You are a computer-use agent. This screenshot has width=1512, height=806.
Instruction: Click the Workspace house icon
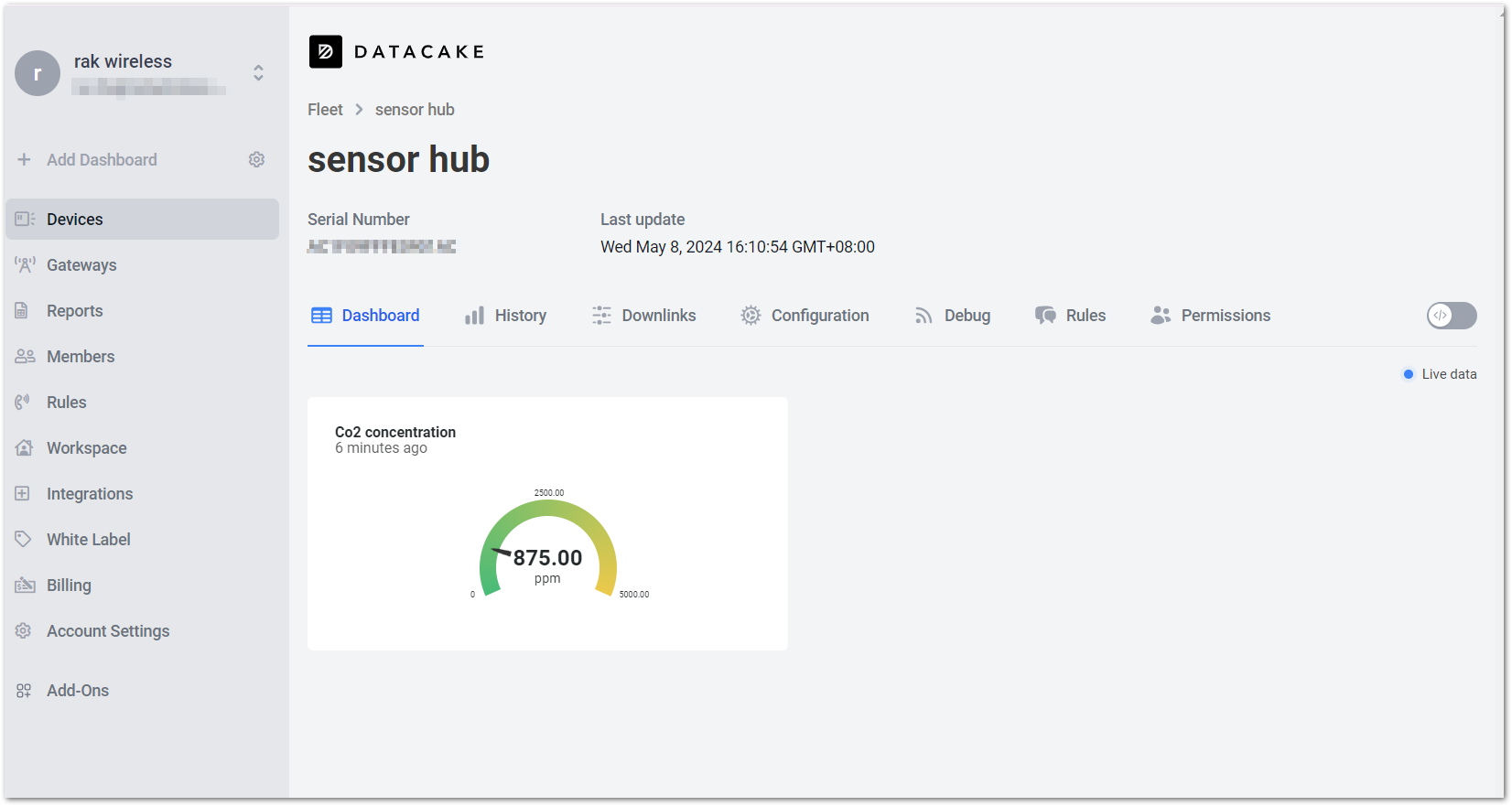(24, 448)
